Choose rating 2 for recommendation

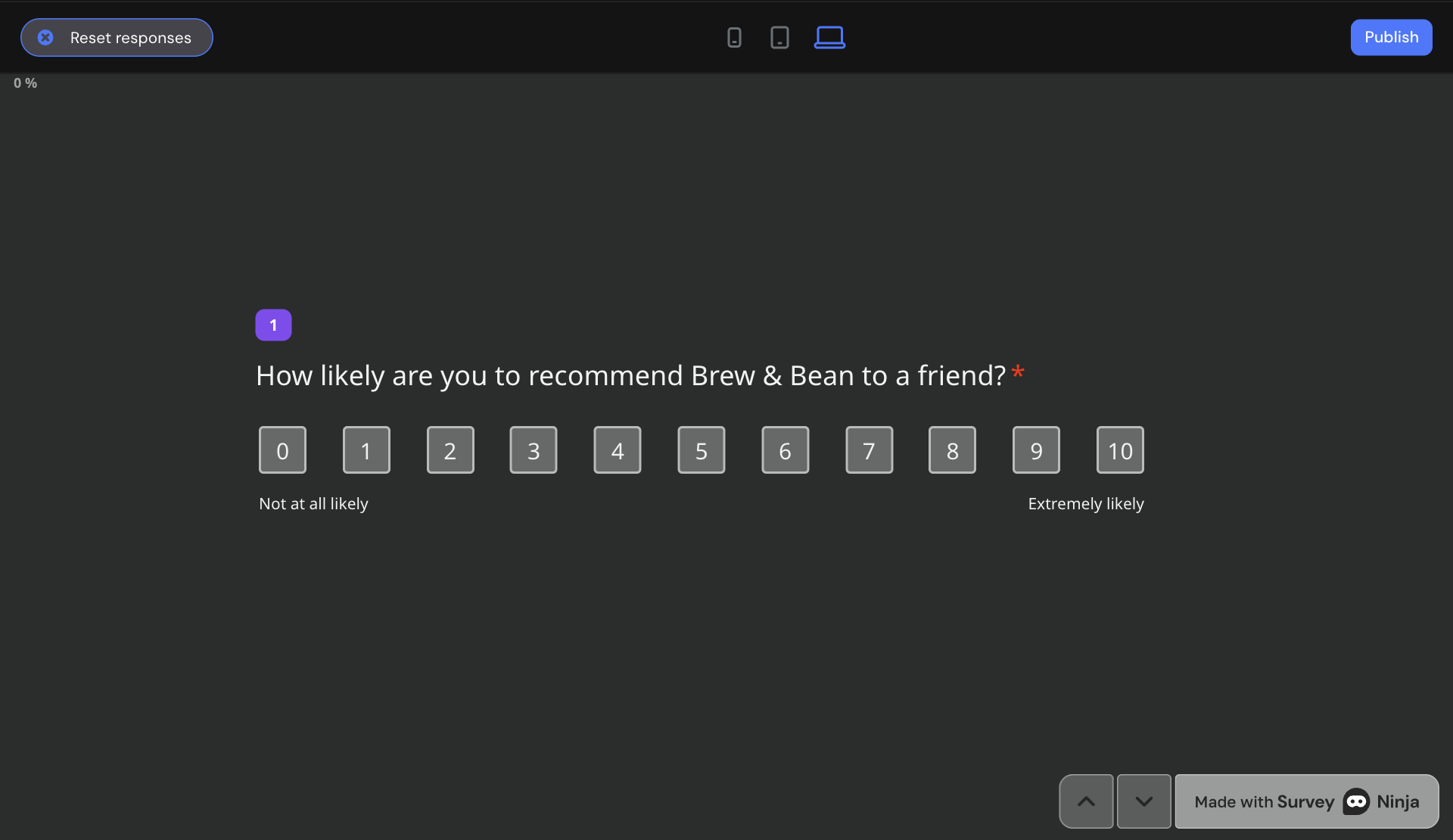pyautogui.click(x=450, y=450)
